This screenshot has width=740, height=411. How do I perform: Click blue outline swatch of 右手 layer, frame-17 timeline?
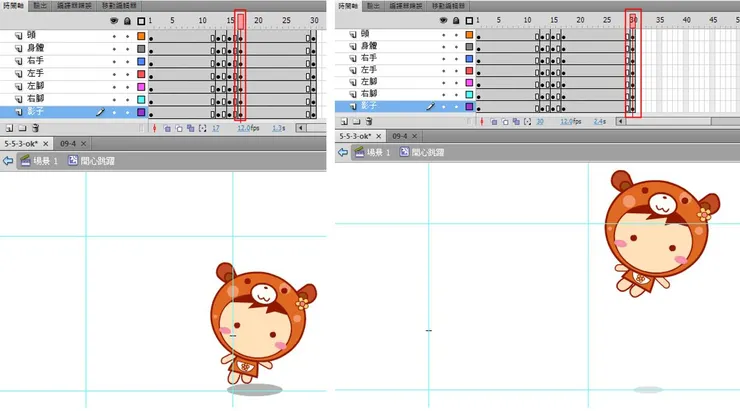141,61
